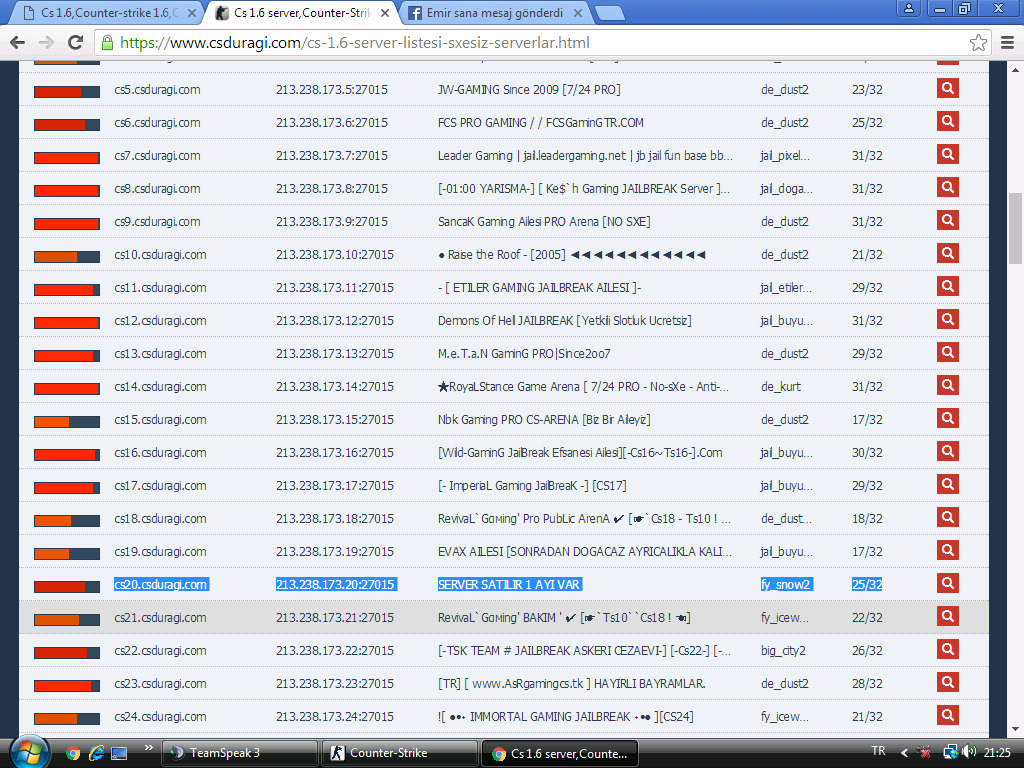Viewport: 1024px width, 768px height.
Task: Click 'M.e.T.a.N GaminG PRO|Since2oo7' server name
Action: (x=524, y=353)
